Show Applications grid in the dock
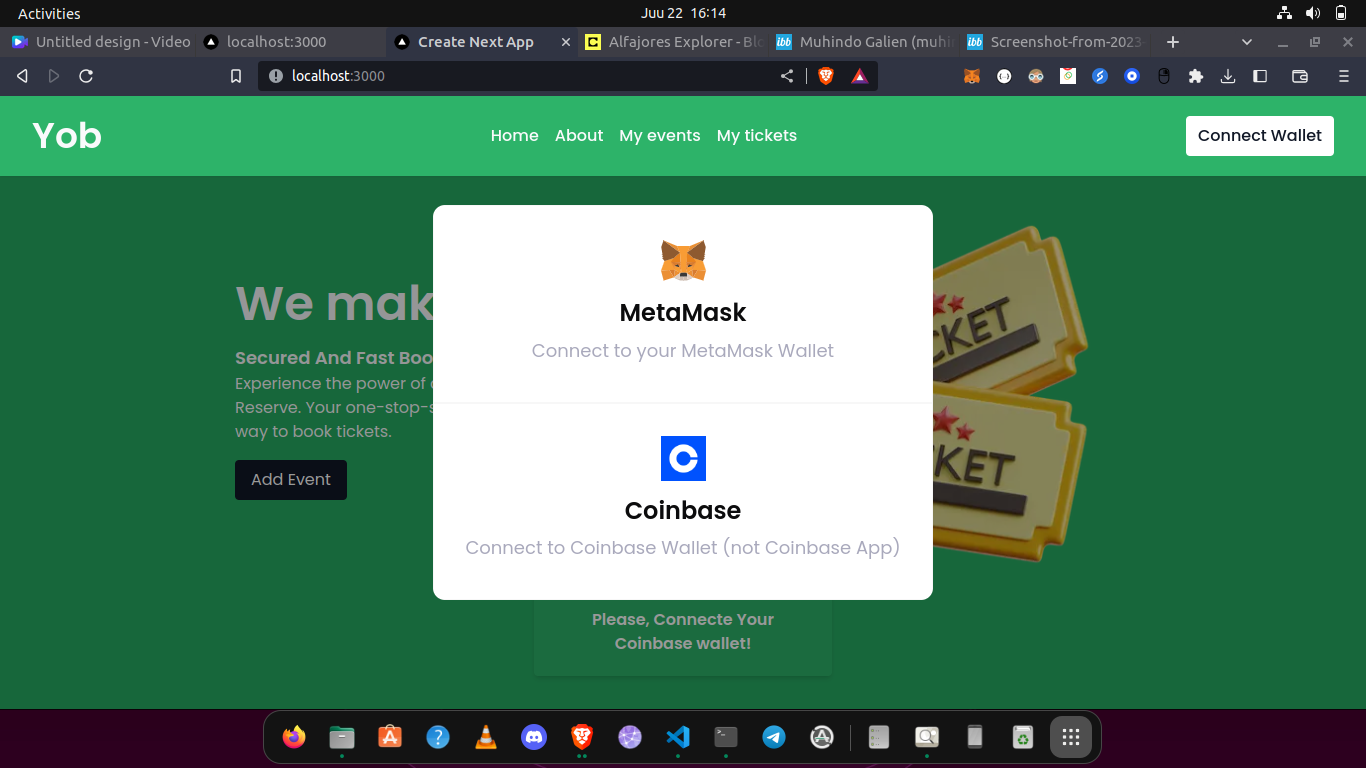This screenshot has height=768, width=1366. pyautogui.click(x=1071, y=737)
